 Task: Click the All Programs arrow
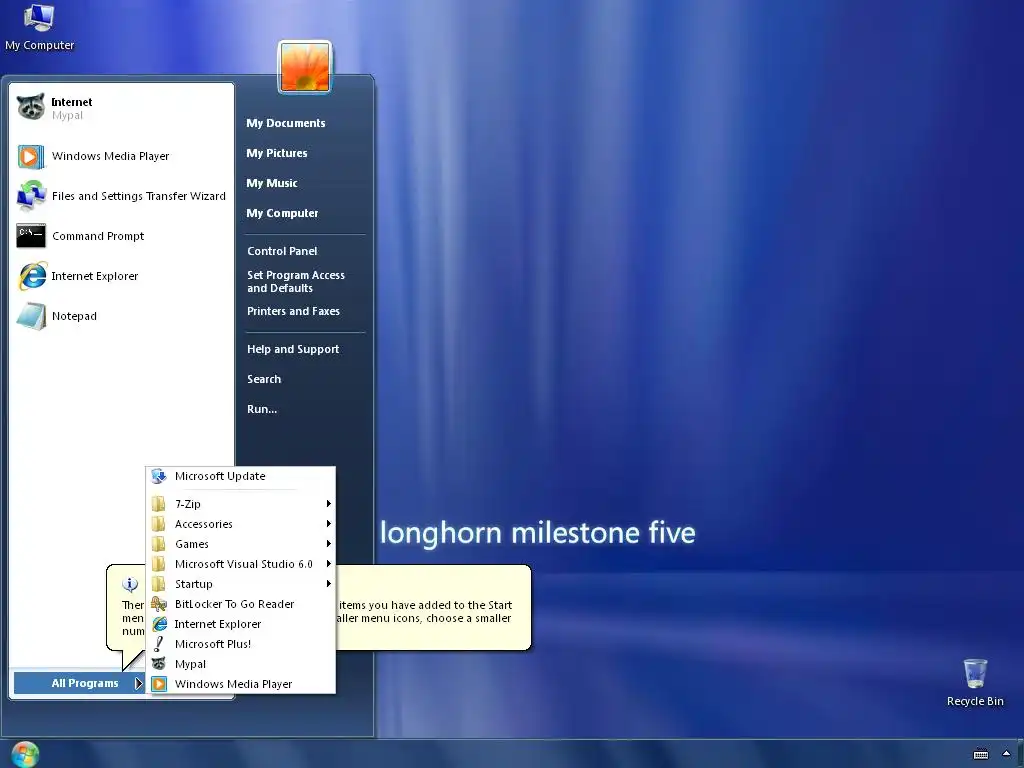(x=138, y=683)
